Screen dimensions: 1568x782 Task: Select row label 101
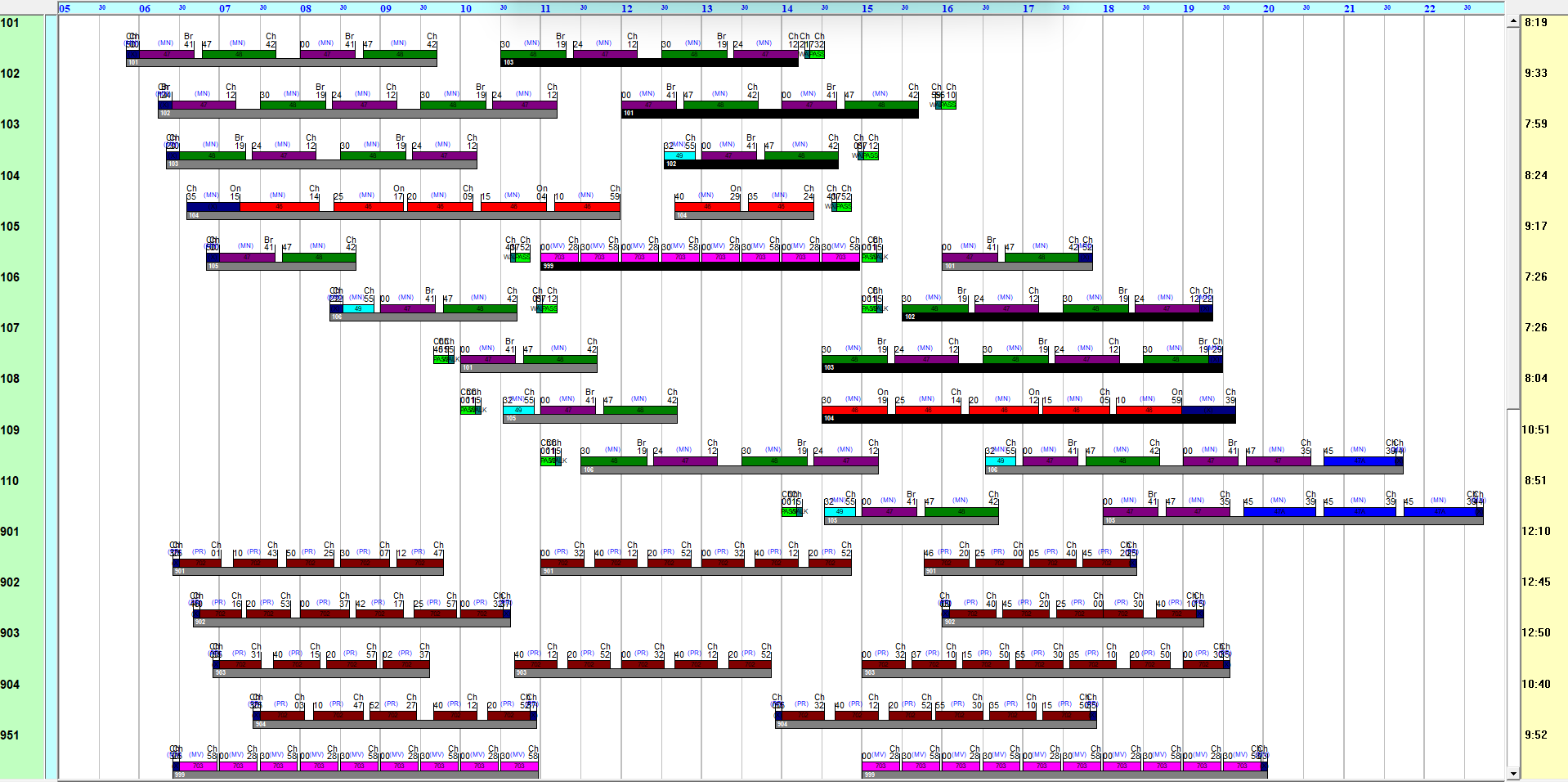pos(10,23)
